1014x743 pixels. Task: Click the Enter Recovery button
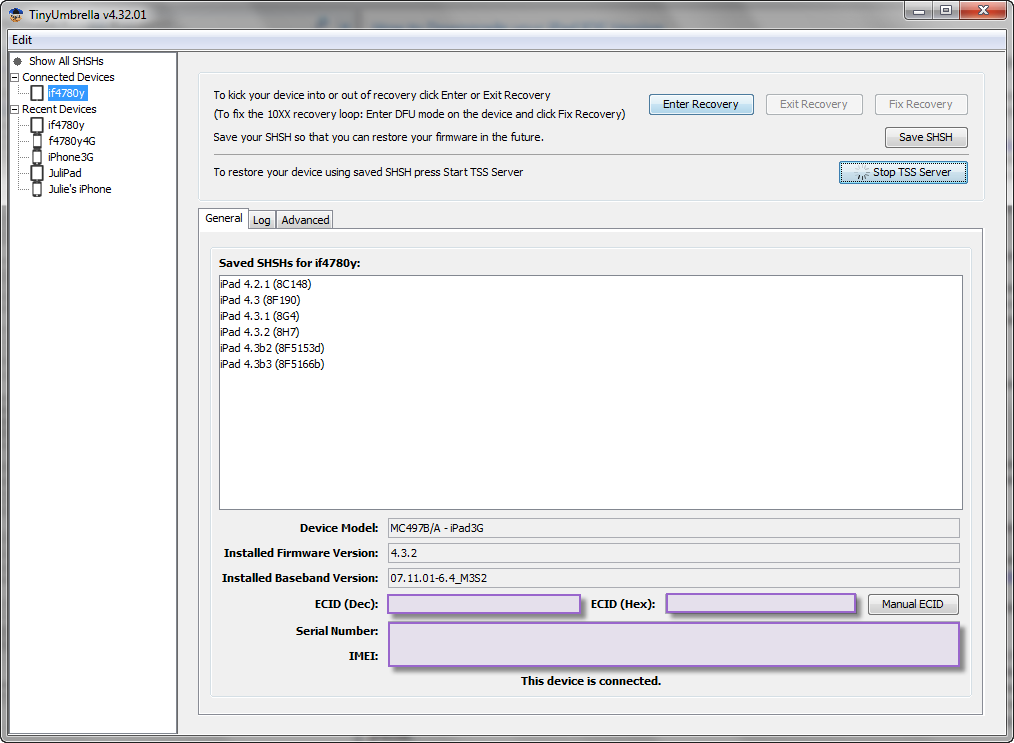[x=701, y=104]
